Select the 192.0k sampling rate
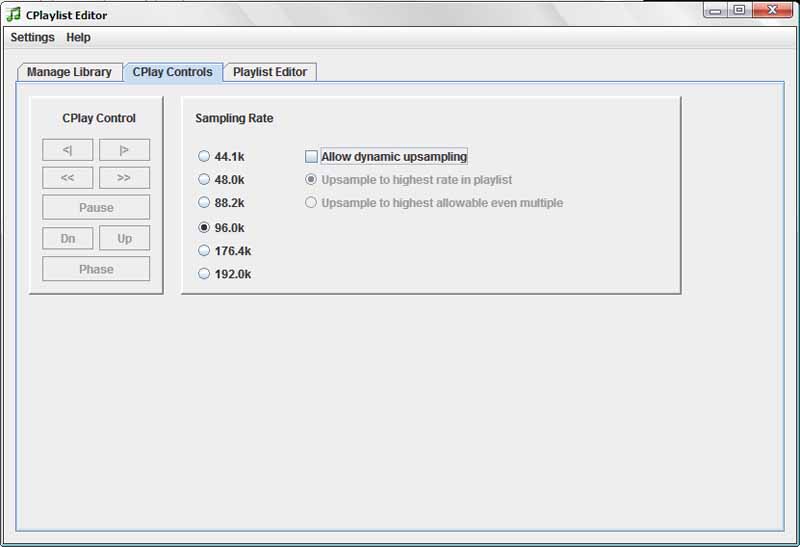 (x=224, y=274)
